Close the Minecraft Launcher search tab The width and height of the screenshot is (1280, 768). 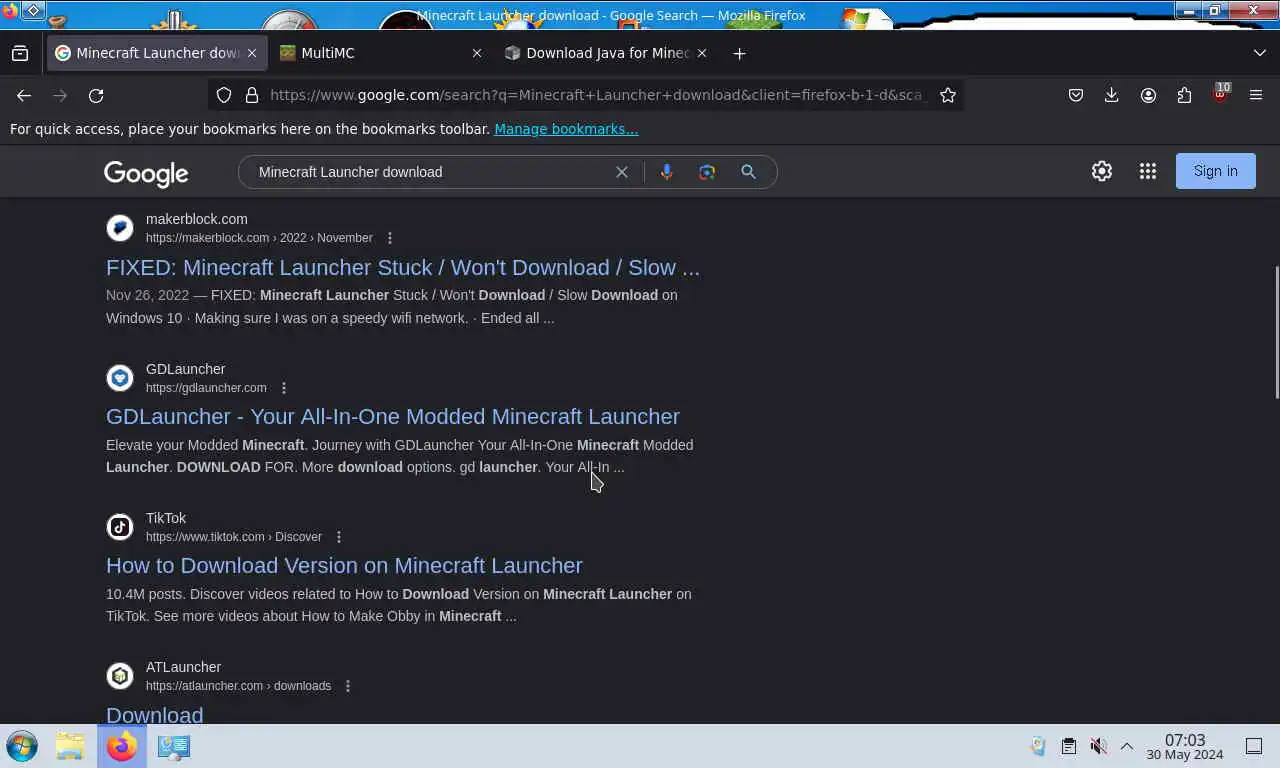coord(252,53)
